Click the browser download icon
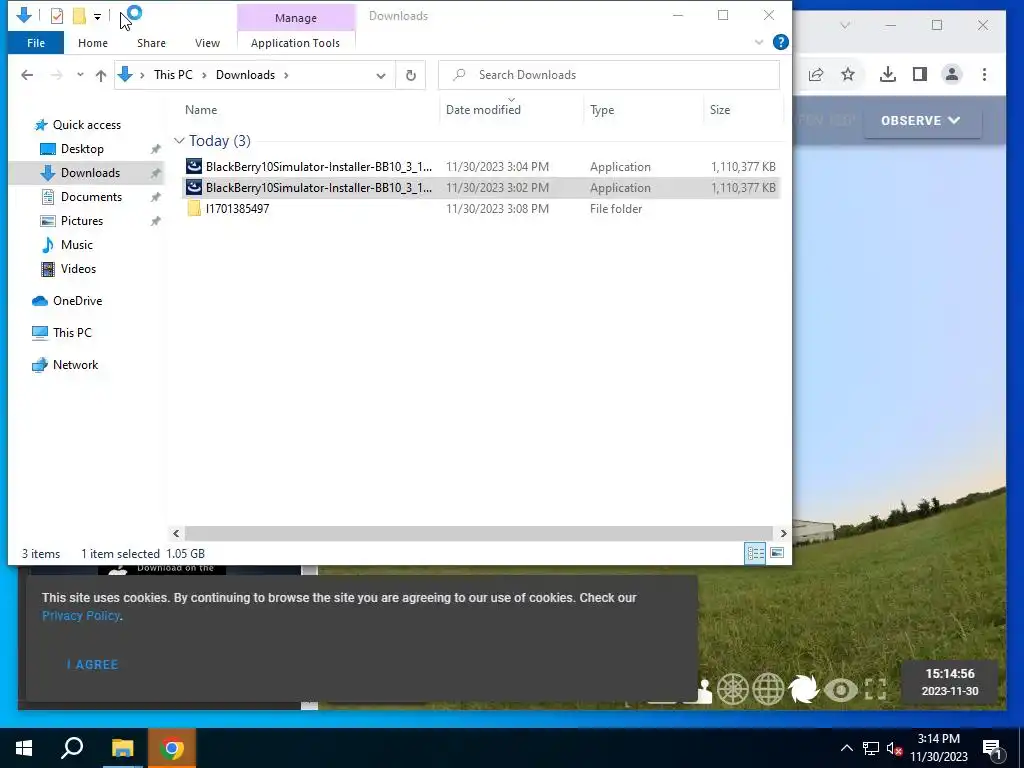The width and height of the screenshot is (1024, 768). coord(888,74)
